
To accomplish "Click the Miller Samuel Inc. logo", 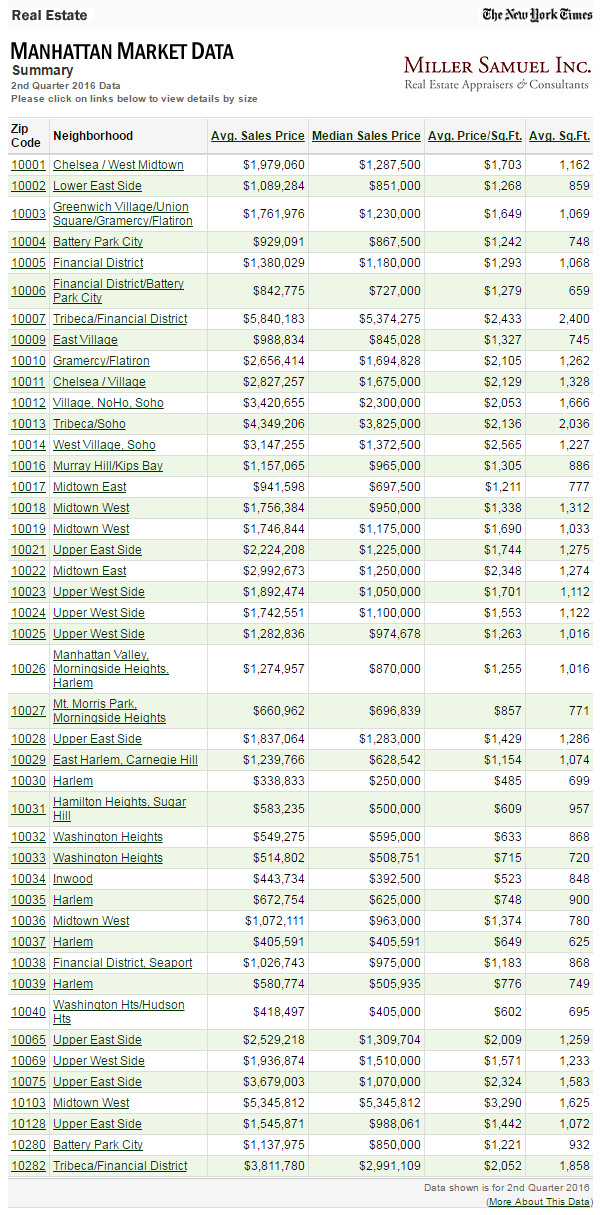I will 496,72.
